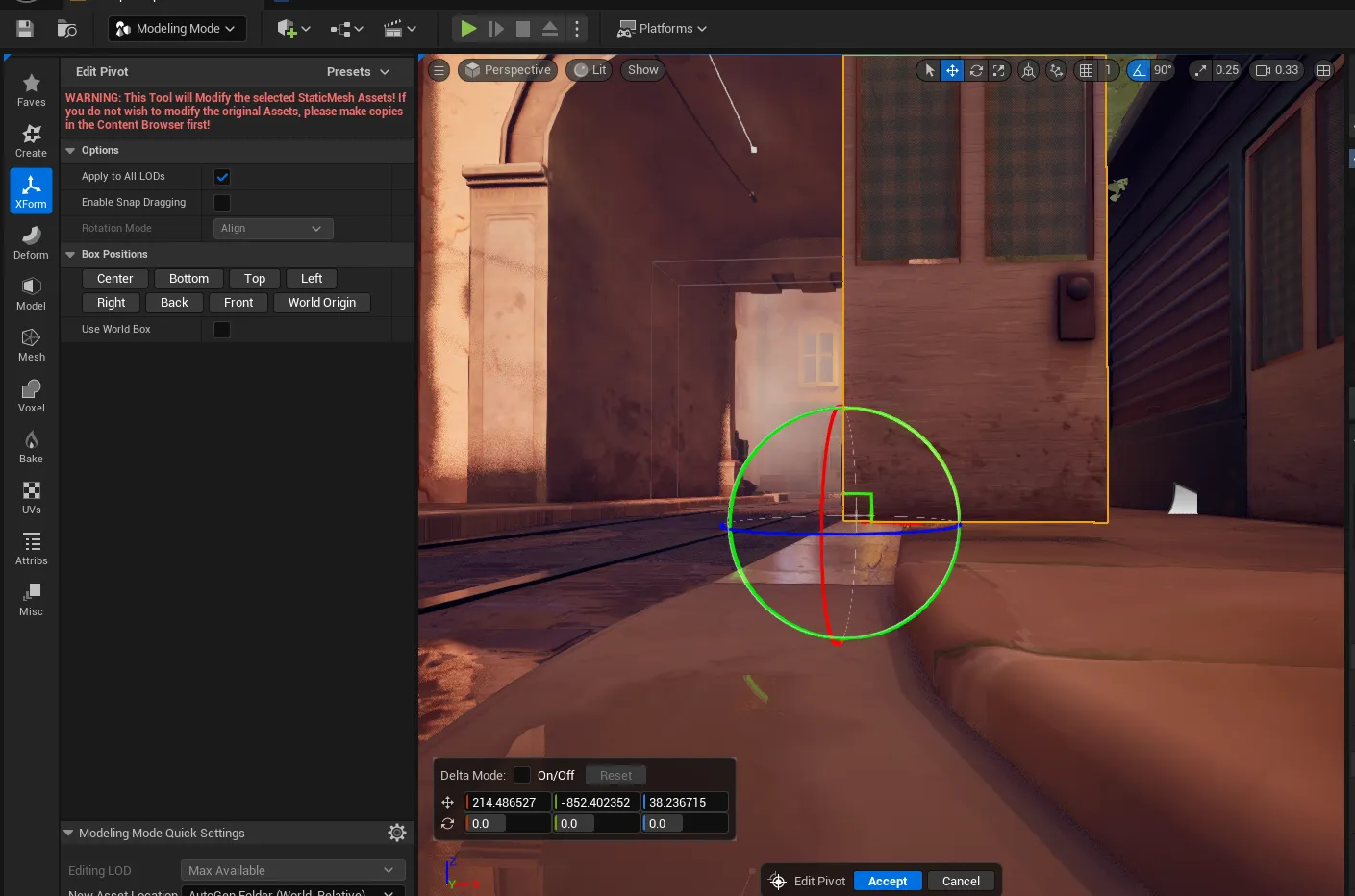Save the current level with the disk icon
Viewport: 1355px width, 896px height.
tap(25, 29)
